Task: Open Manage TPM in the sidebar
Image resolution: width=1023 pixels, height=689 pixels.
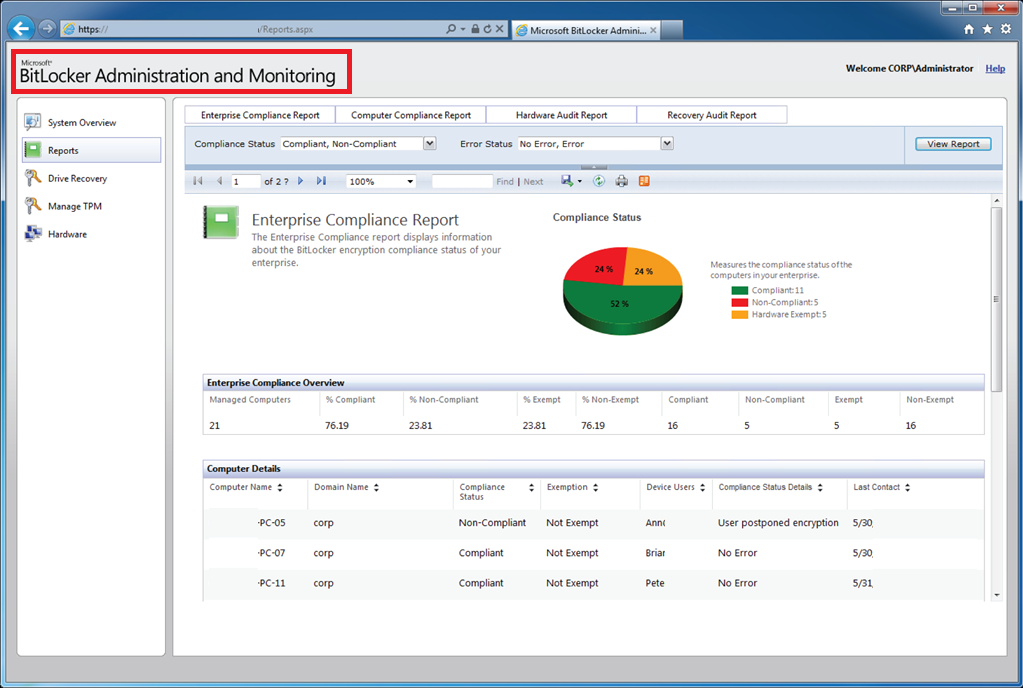Action: [x=74, y=206]
